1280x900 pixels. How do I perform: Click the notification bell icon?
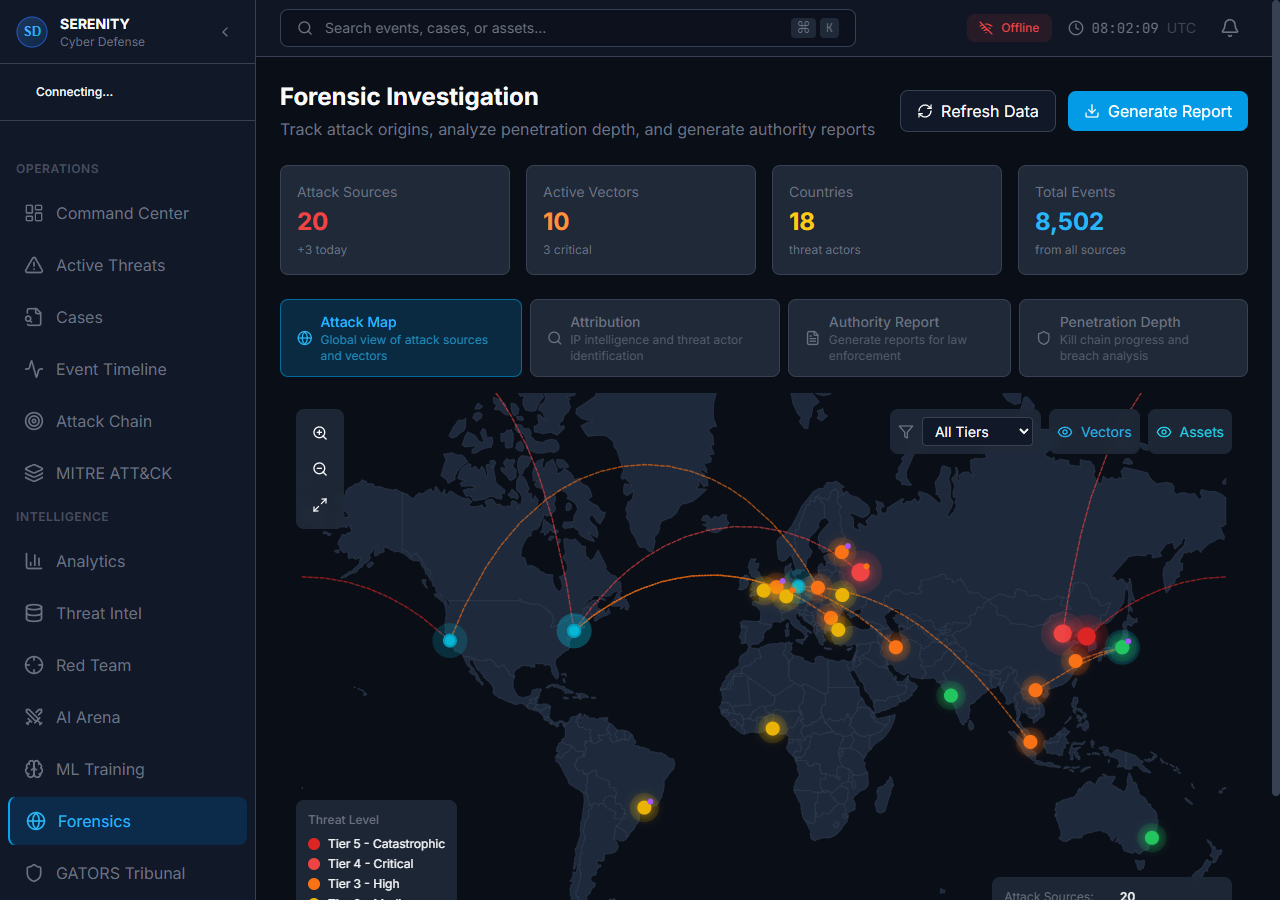point(1229,28)
